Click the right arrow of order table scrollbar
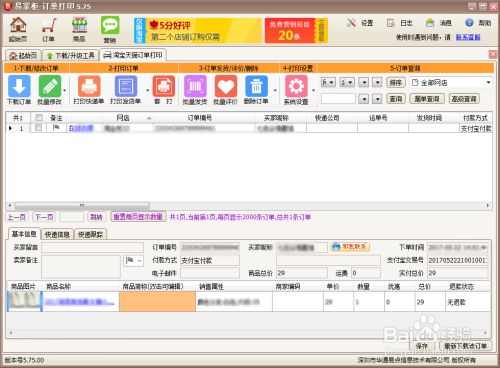 [488, 205]
